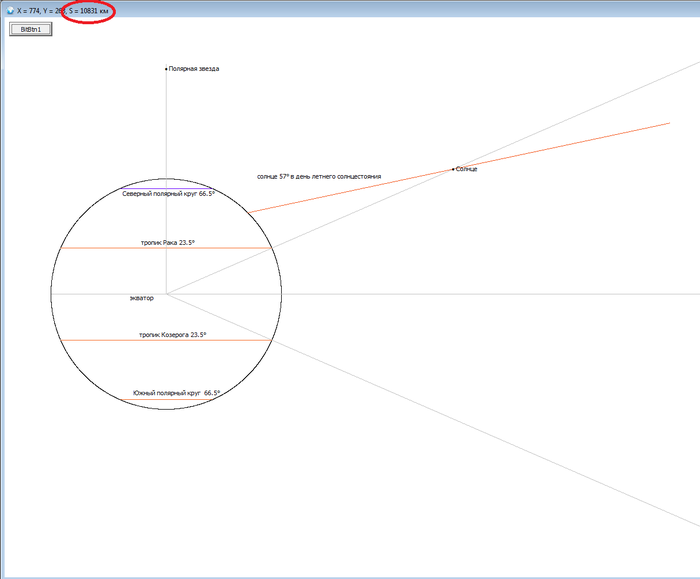Click the 'Солнце' label text
Viewport: 700px width, 579px height.
pos(467,170)
